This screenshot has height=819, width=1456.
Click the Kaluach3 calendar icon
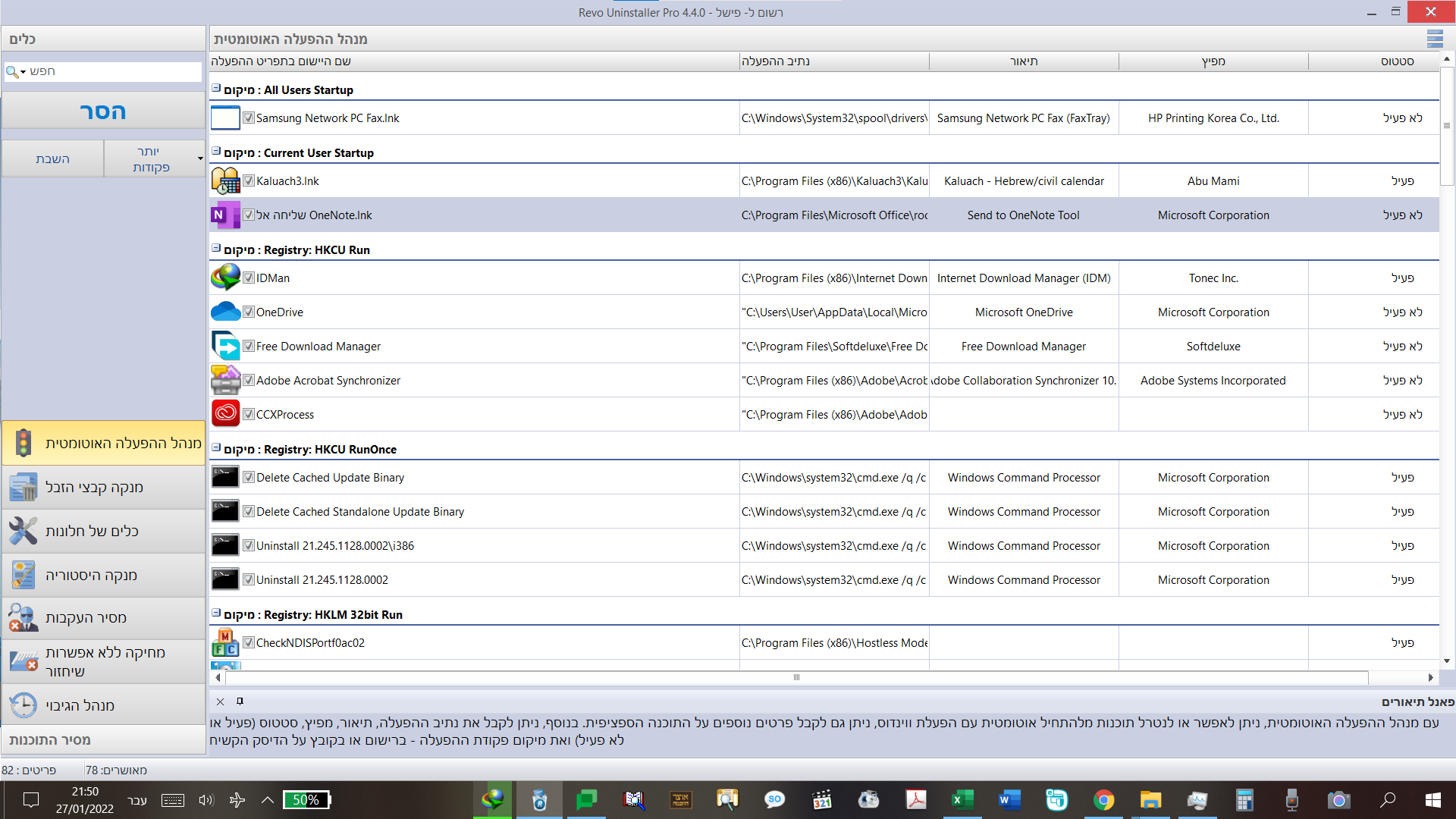click(x=225, y=181)
